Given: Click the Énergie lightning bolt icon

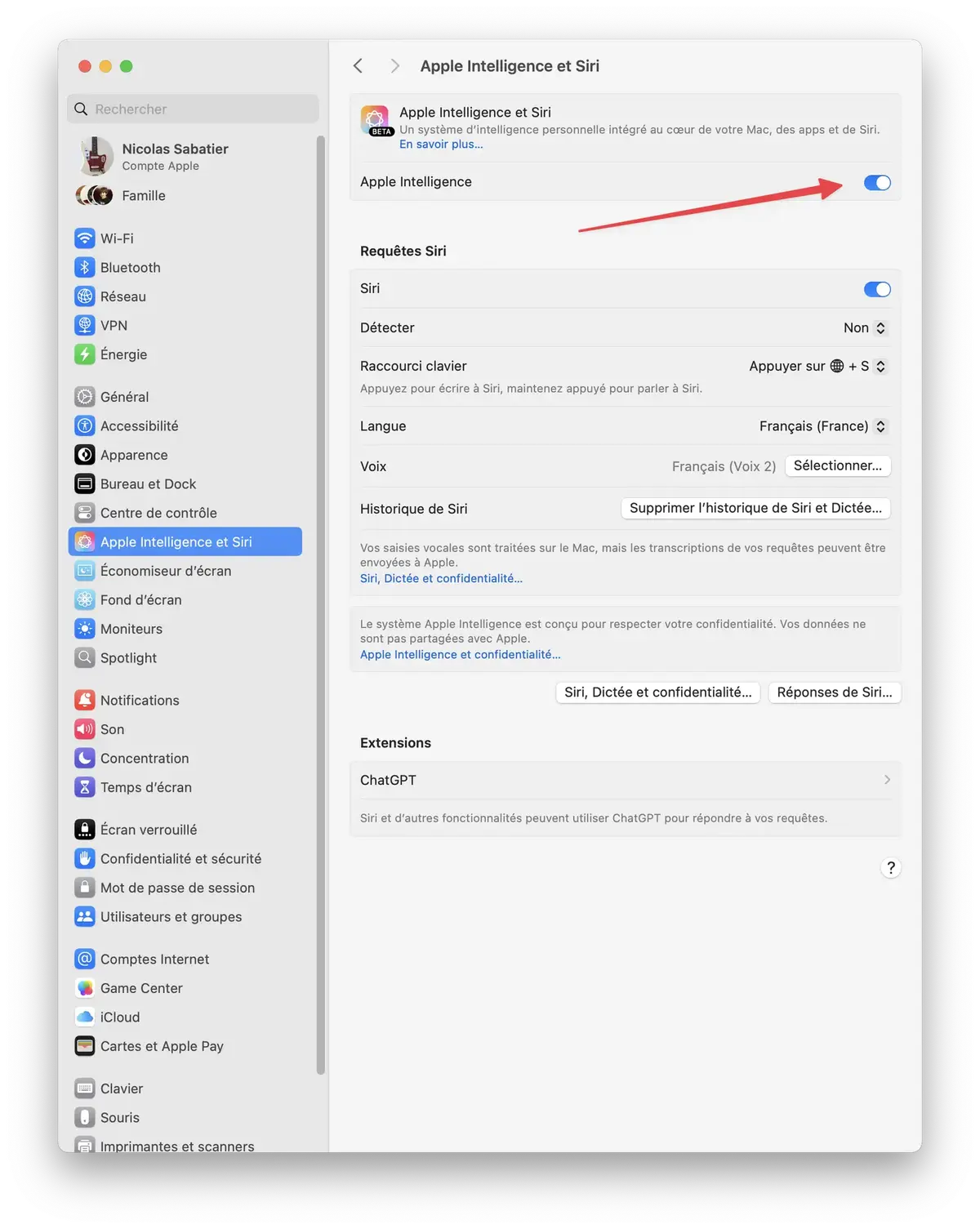Looking at the screenshot, I should [86, 354].
